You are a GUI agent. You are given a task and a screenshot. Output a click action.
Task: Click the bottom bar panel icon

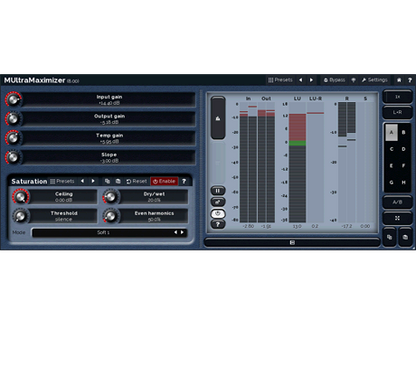point(292,242)
